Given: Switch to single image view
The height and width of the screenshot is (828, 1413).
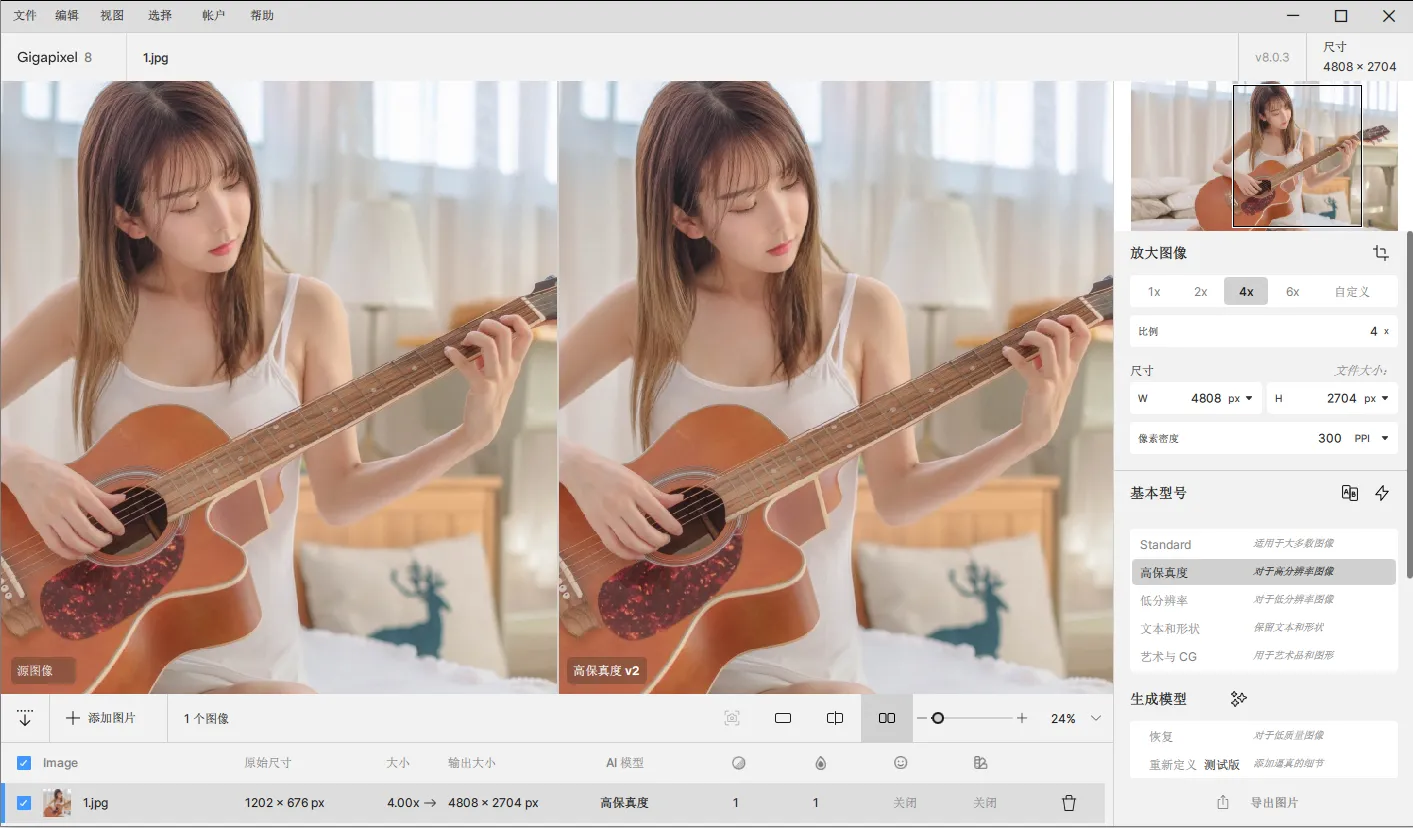Looking at the screenshot, I should click(x=783, y=718).
